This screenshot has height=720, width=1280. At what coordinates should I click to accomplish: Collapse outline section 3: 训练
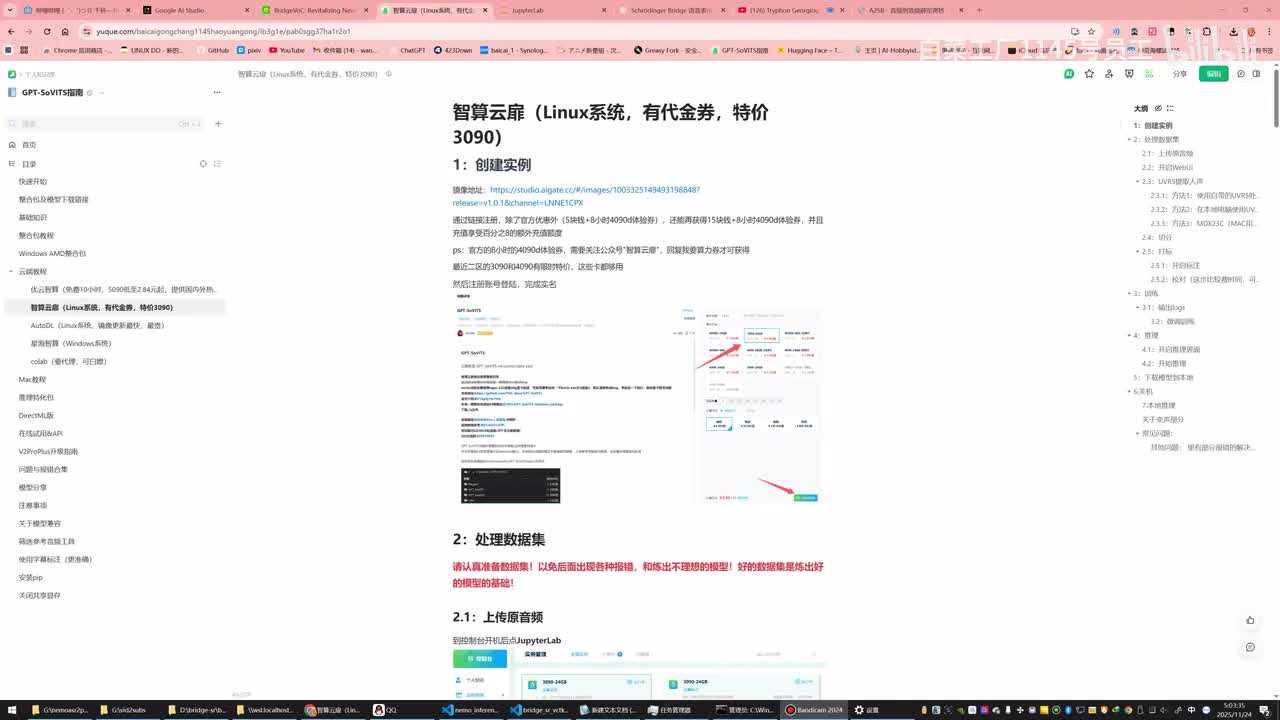tap(1129, 294)
